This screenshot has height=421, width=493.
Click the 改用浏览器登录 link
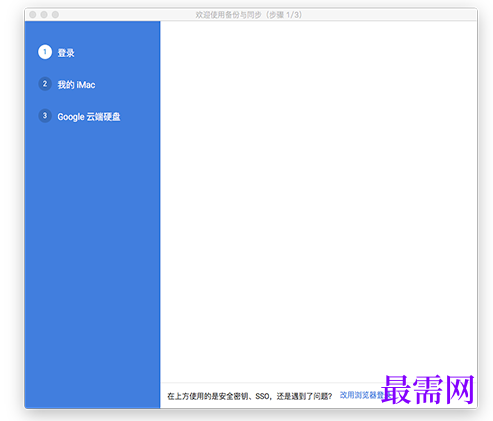point(366,395)
